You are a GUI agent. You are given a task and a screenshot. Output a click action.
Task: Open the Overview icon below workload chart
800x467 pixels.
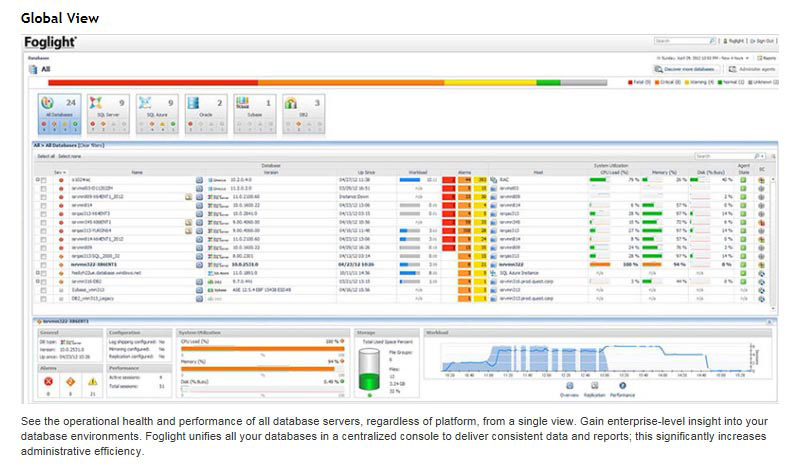pyautogui.click(x=569, y=386)
